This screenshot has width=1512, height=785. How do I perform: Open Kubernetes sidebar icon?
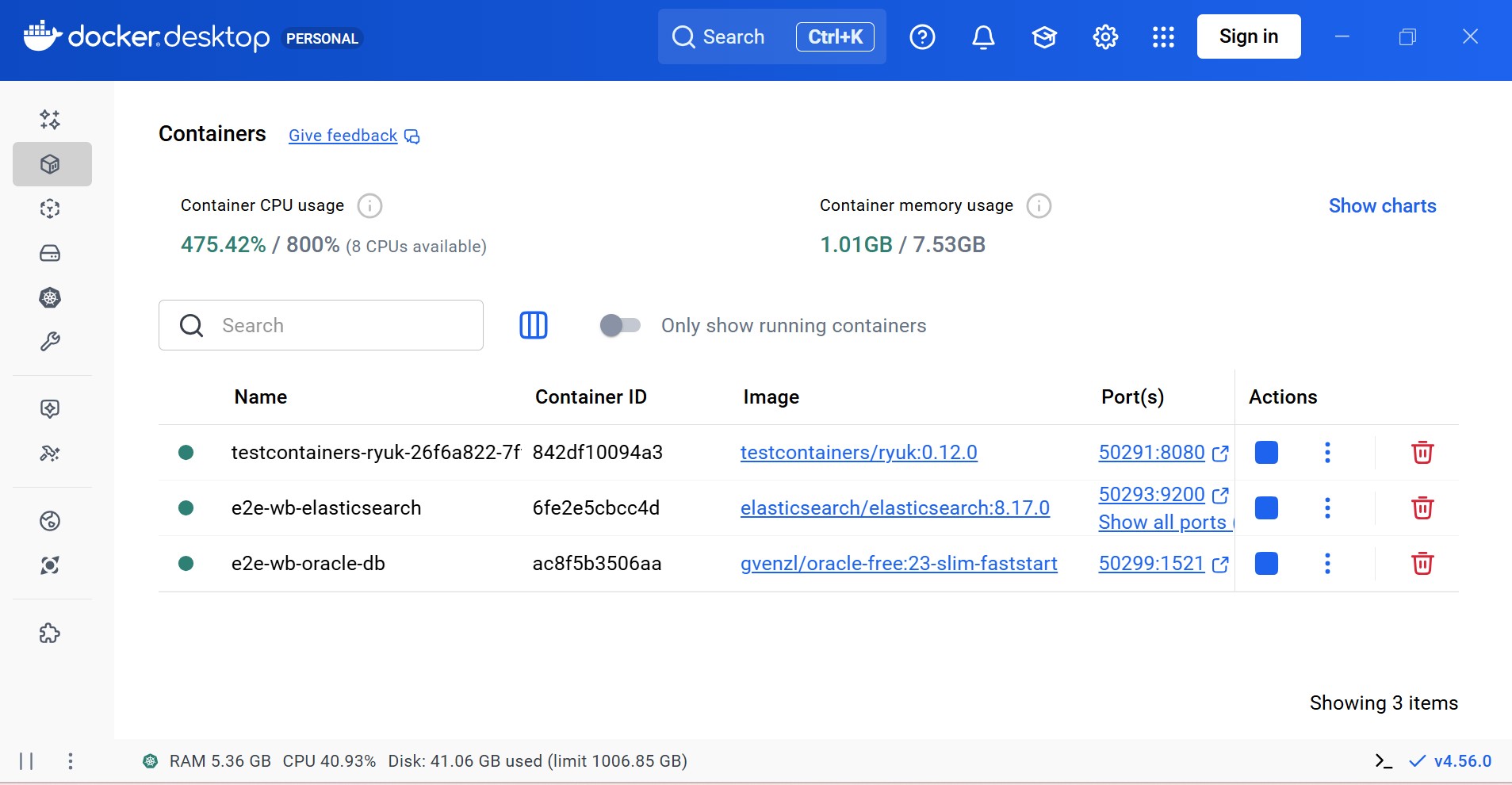click(50, 297)
